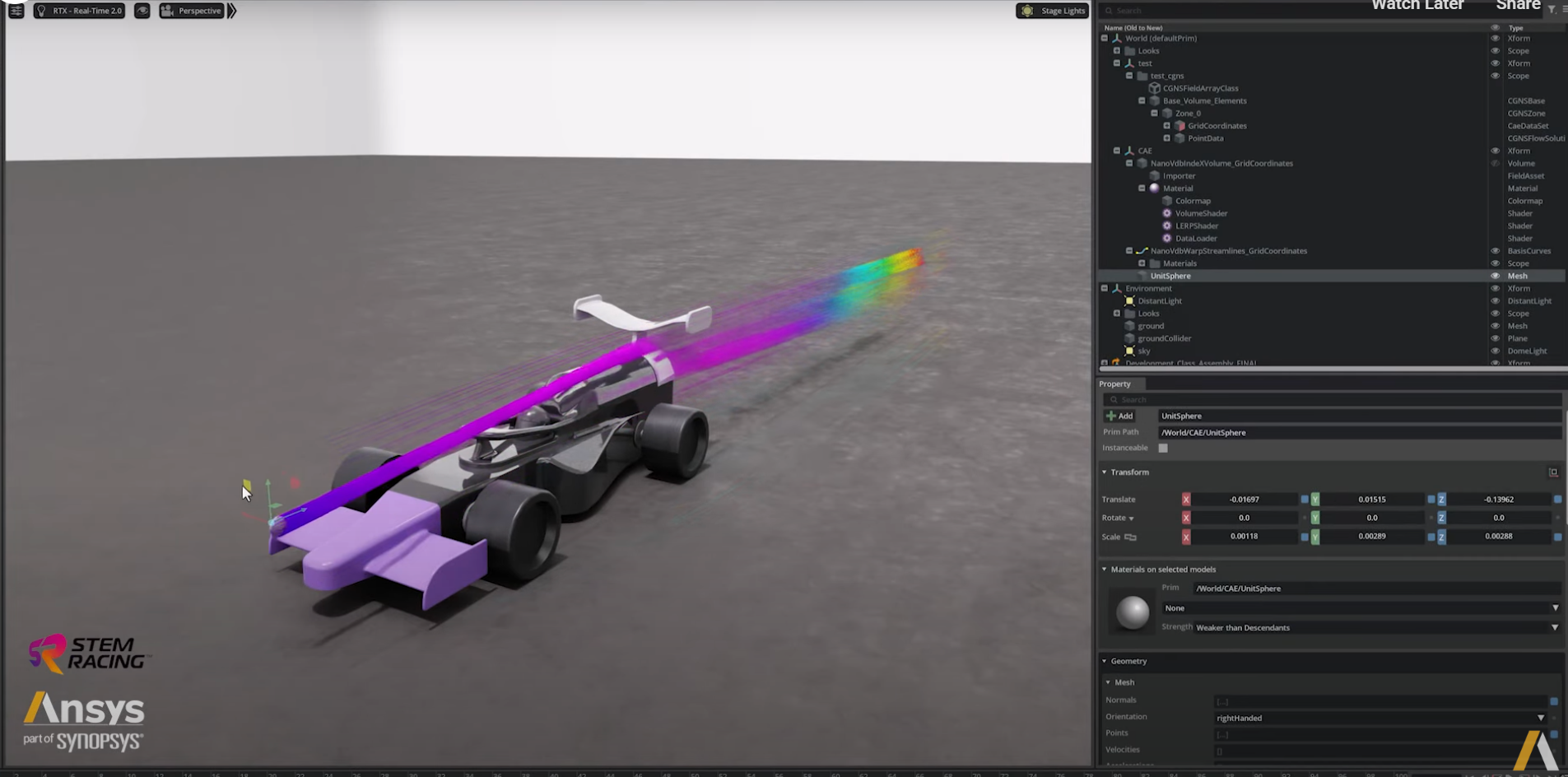Enable the Instanceable checkbox

click(1163, 448)
